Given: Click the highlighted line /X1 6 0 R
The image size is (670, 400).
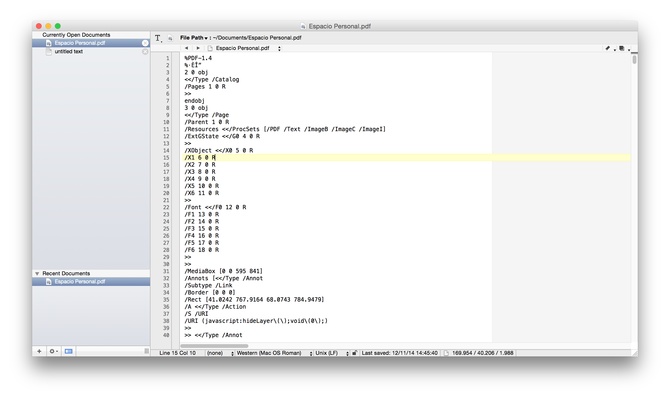Looking at the screenshot, I should point(407,158).
